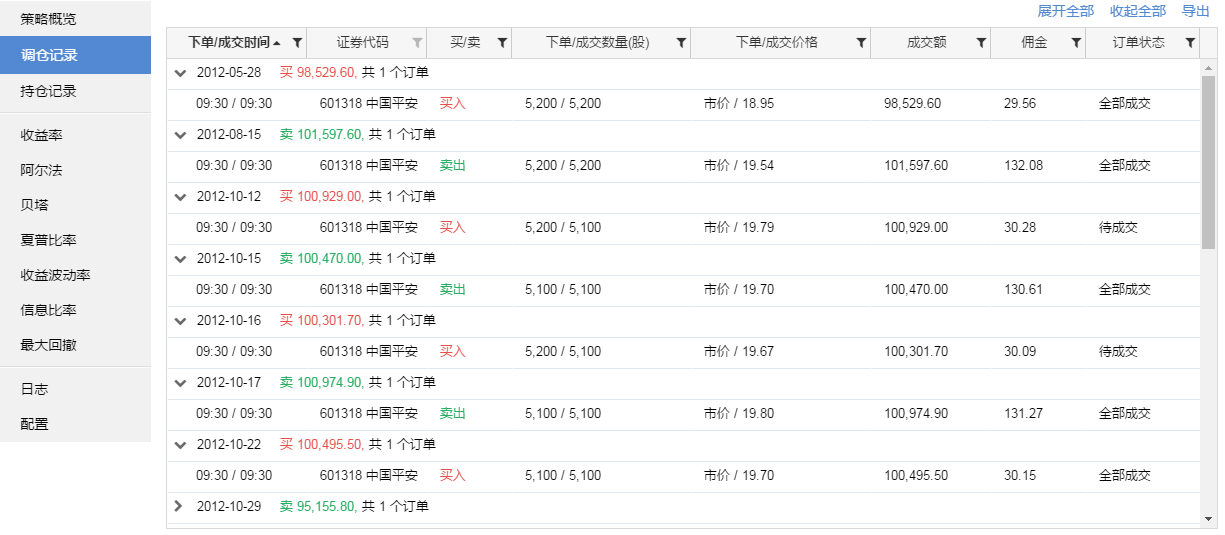Expand the 2012-10-29 order group

click(x=180, y=507)
